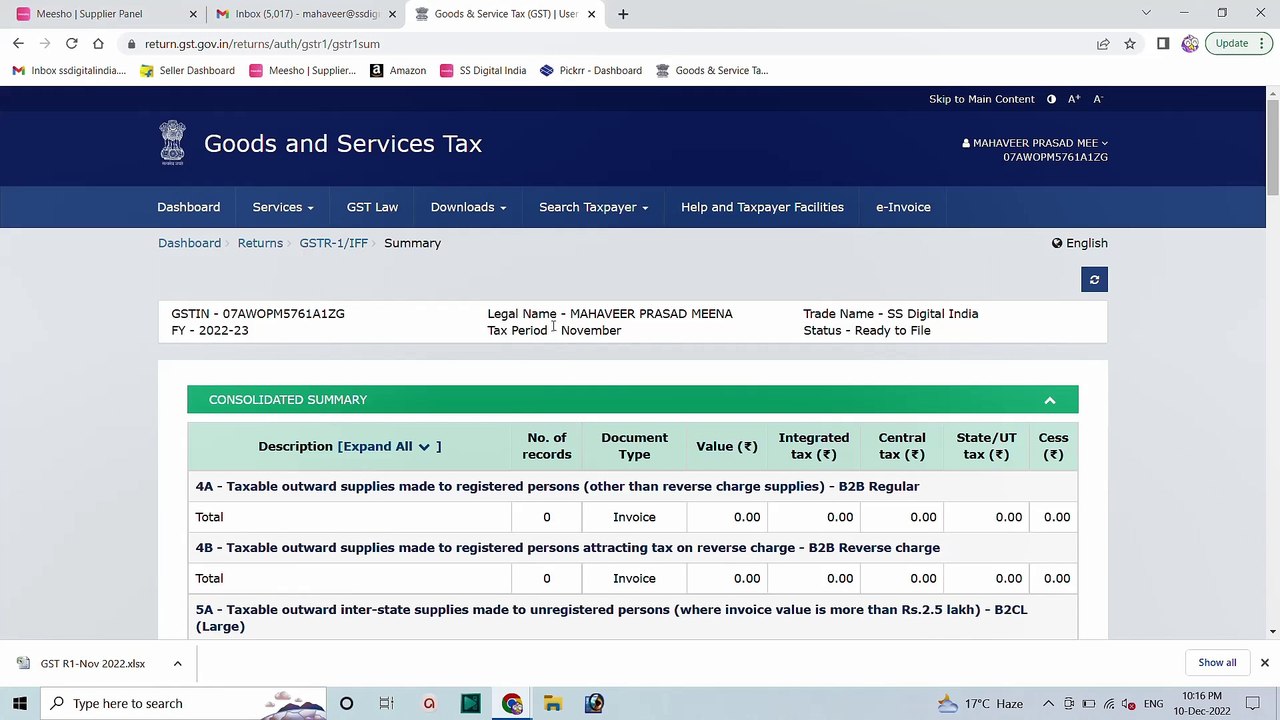The height and width of the screenshot is (720, 1280).
Task: Open File Explorer from the taskbar
Action: click(553, 704)
